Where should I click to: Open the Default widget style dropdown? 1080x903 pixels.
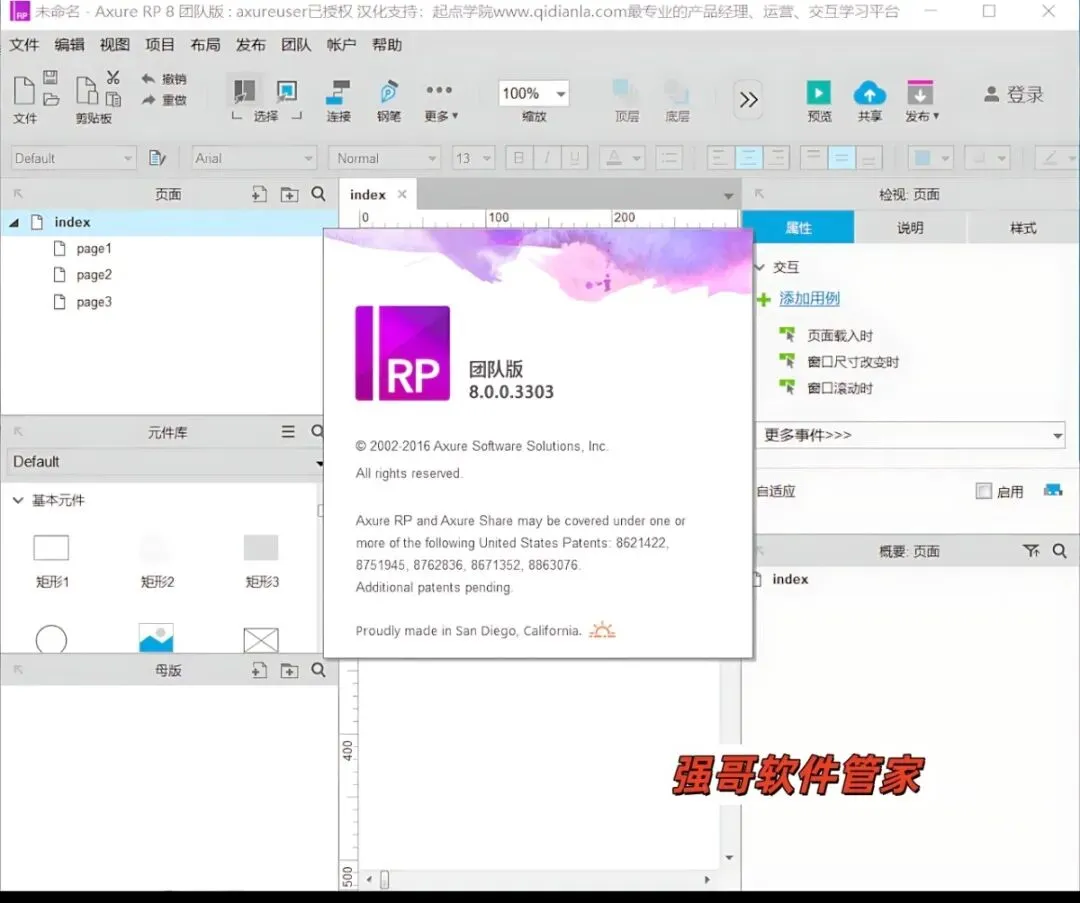click(73, 158)
